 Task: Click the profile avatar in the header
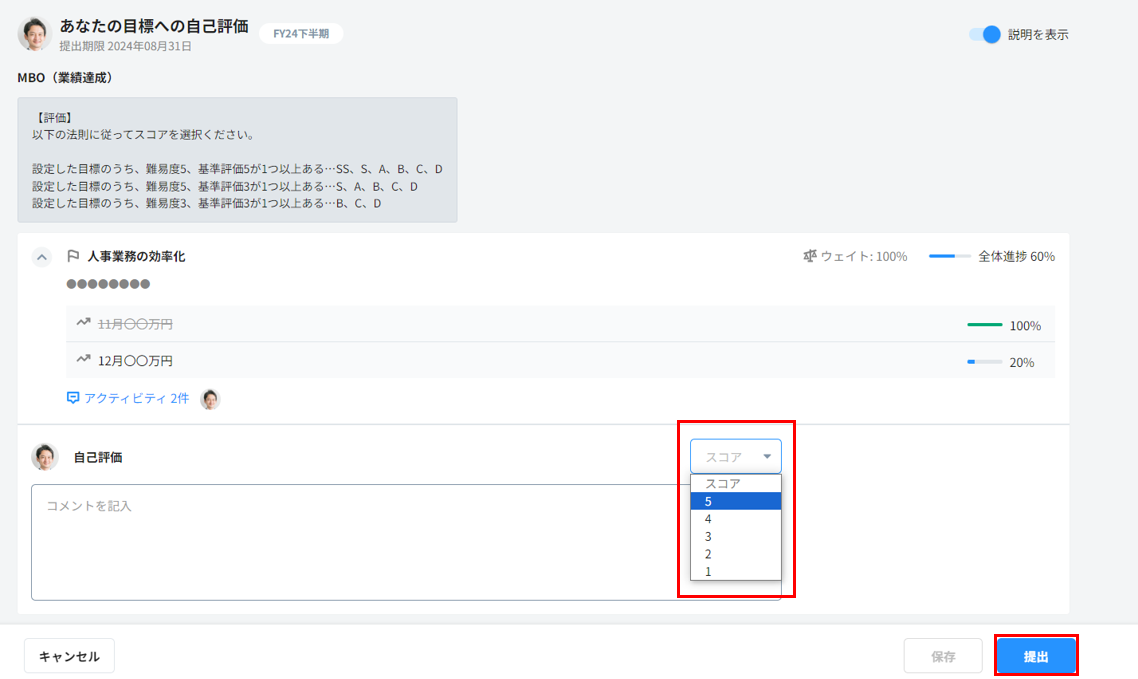click(34, 34)
